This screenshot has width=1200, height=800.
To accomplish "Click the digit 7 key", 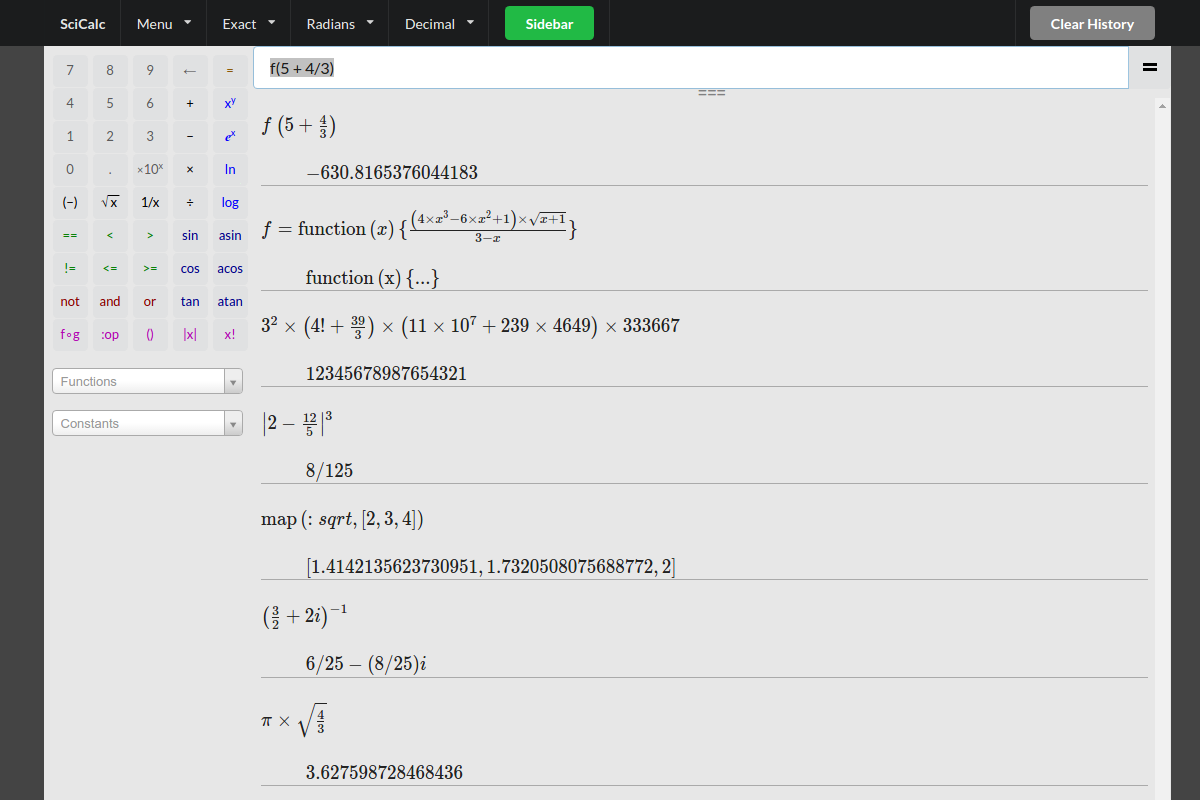I will click(x=70, y=71).
